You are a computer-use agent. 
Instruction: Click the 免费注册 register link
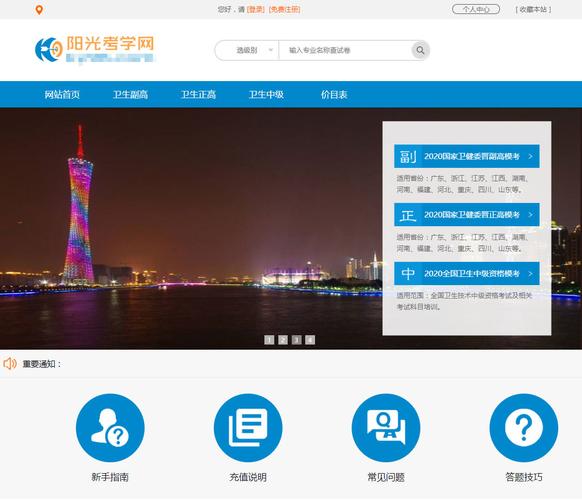pyautogui.click(x=284, y=10)
